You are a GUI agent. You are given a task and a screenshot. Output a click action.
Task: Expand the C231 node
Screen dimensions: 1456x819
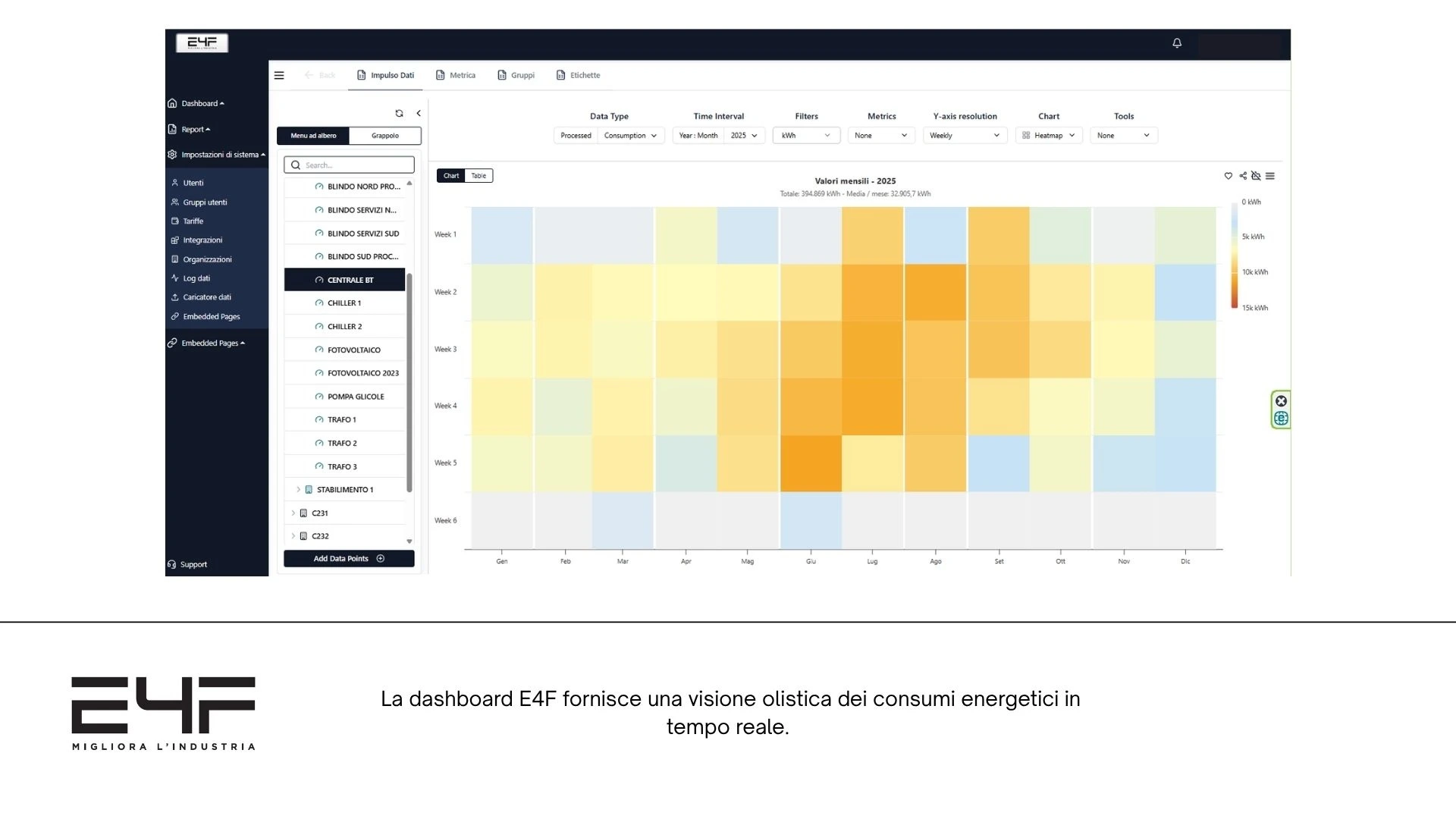(x=293, y=513)
